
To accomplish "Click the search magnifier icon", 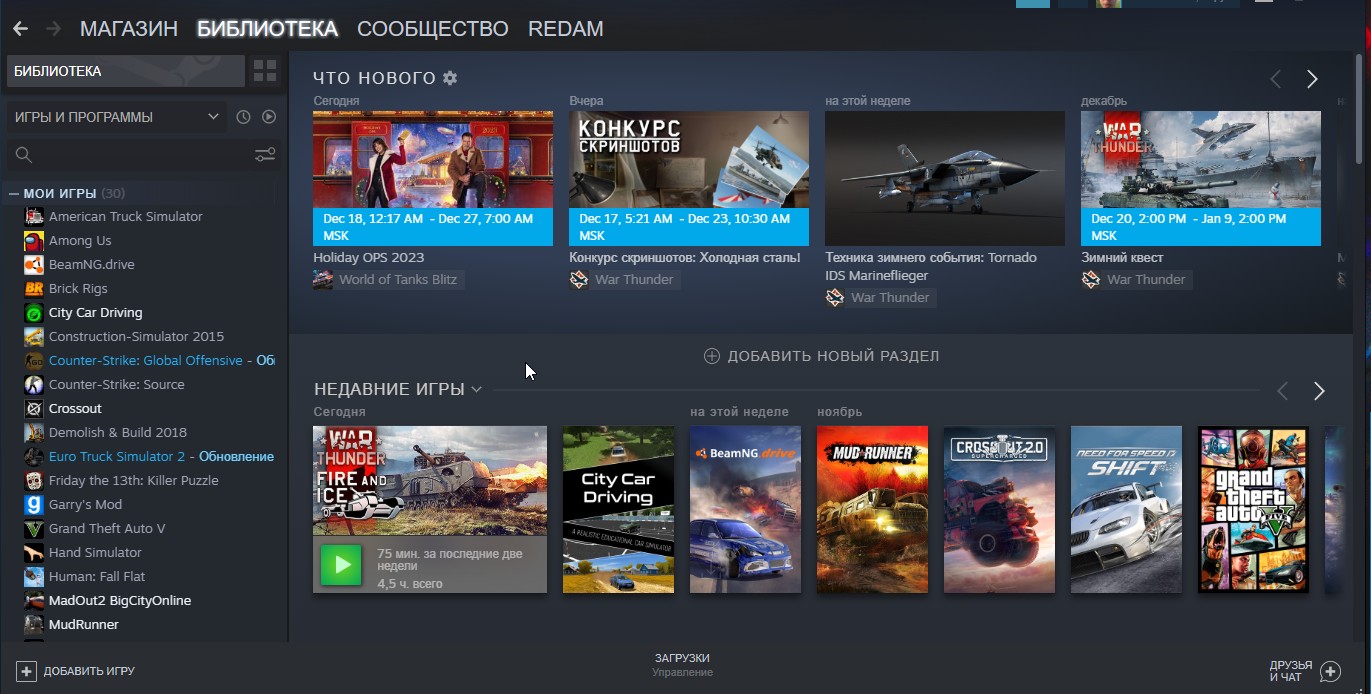I will pyautogui.click(x=24, y=155).
